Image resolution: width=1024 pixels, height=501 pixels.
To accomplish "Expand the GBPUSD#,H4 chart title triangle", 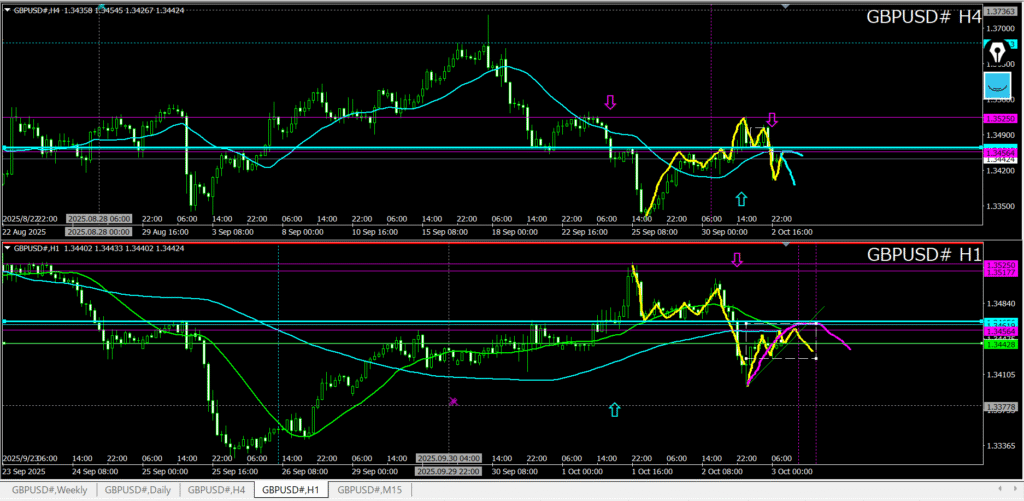I will coord(7,9).
